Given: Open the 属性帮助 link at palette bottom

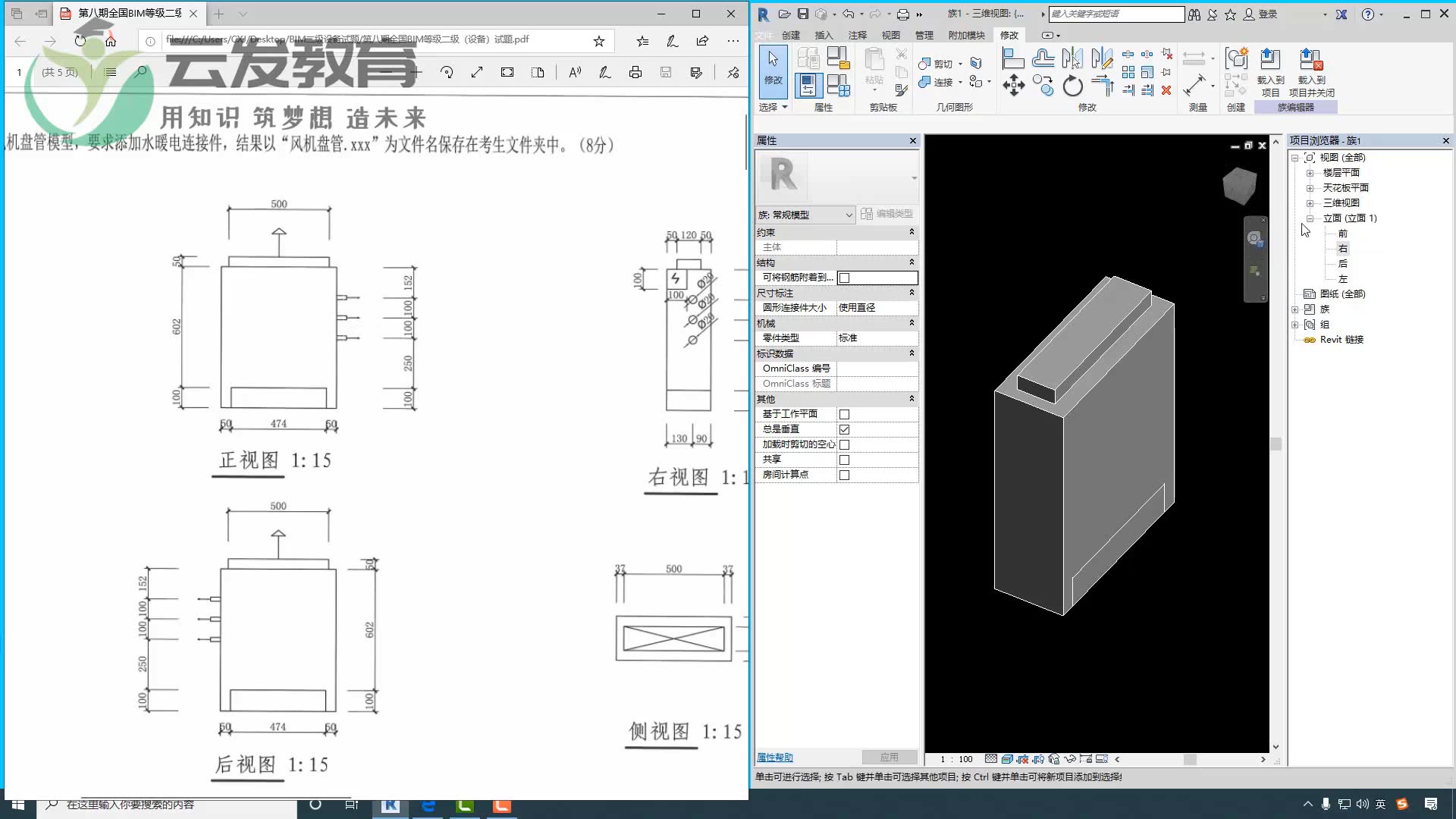Looking at the screenshot, I should pos(773,757).
